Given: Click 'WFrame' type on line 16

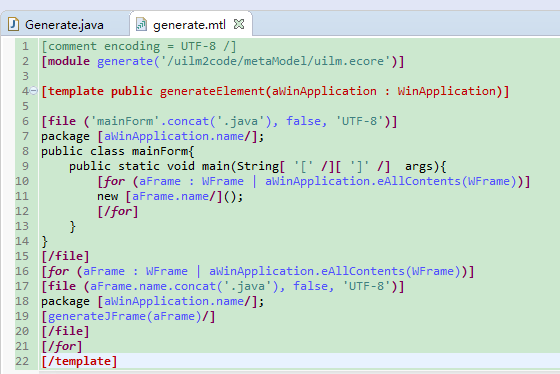Looking at the screenshot, I should point(167,271).
